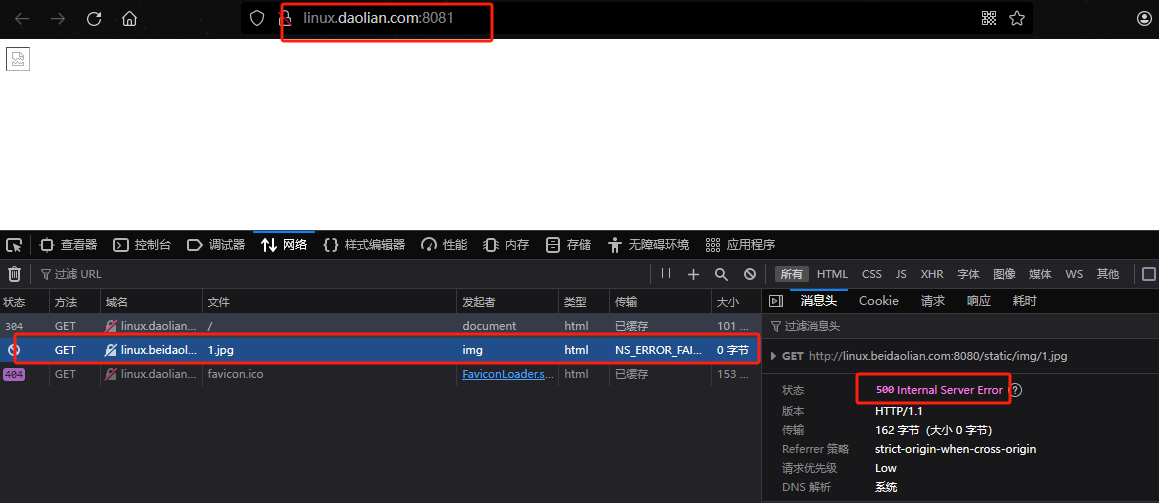
Task: Go to browser home page
Action: point(129,18)
